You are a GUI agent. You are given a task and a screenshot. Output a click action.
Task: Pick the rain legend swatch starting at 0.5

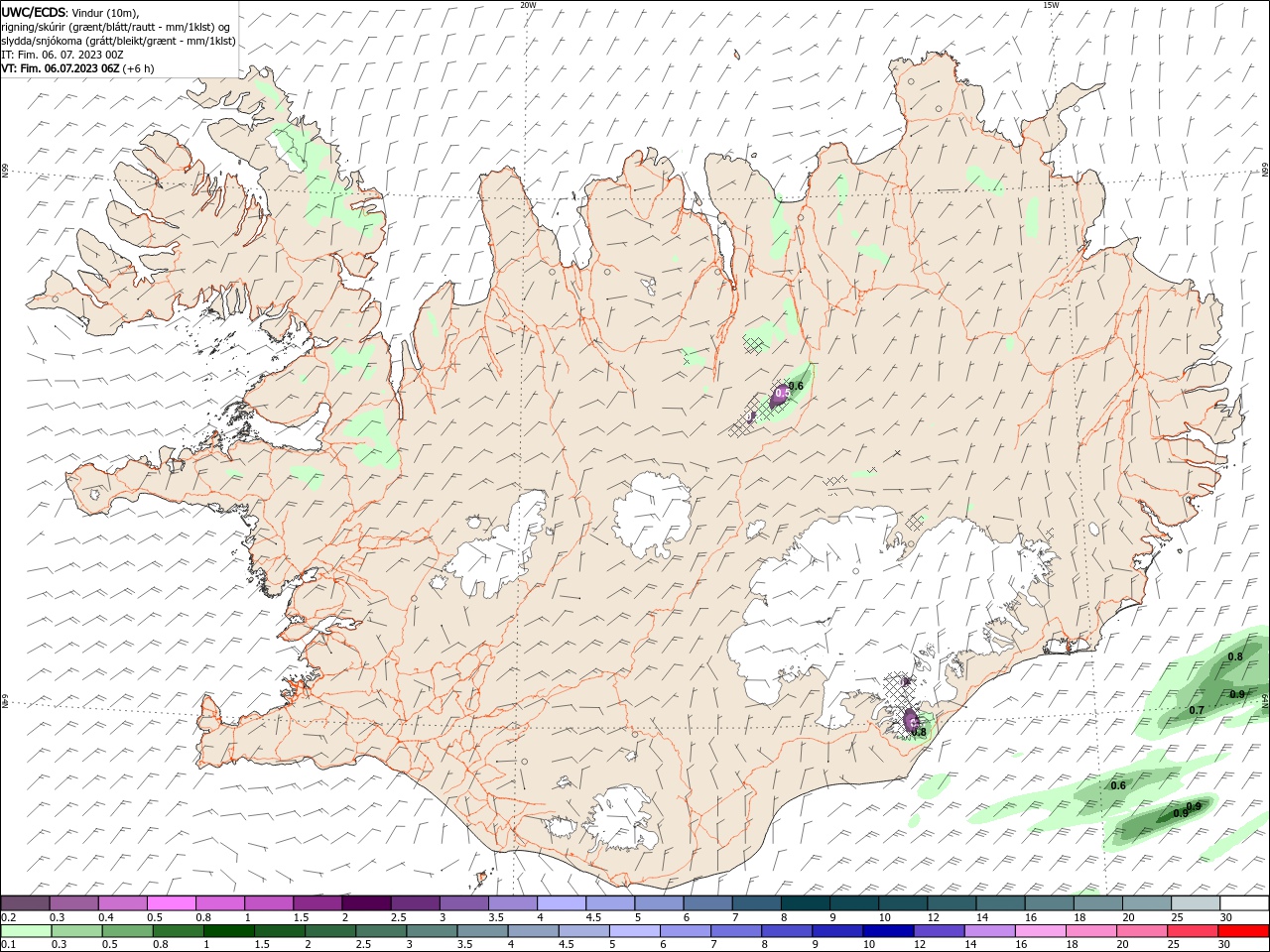[x=127, y=931]
